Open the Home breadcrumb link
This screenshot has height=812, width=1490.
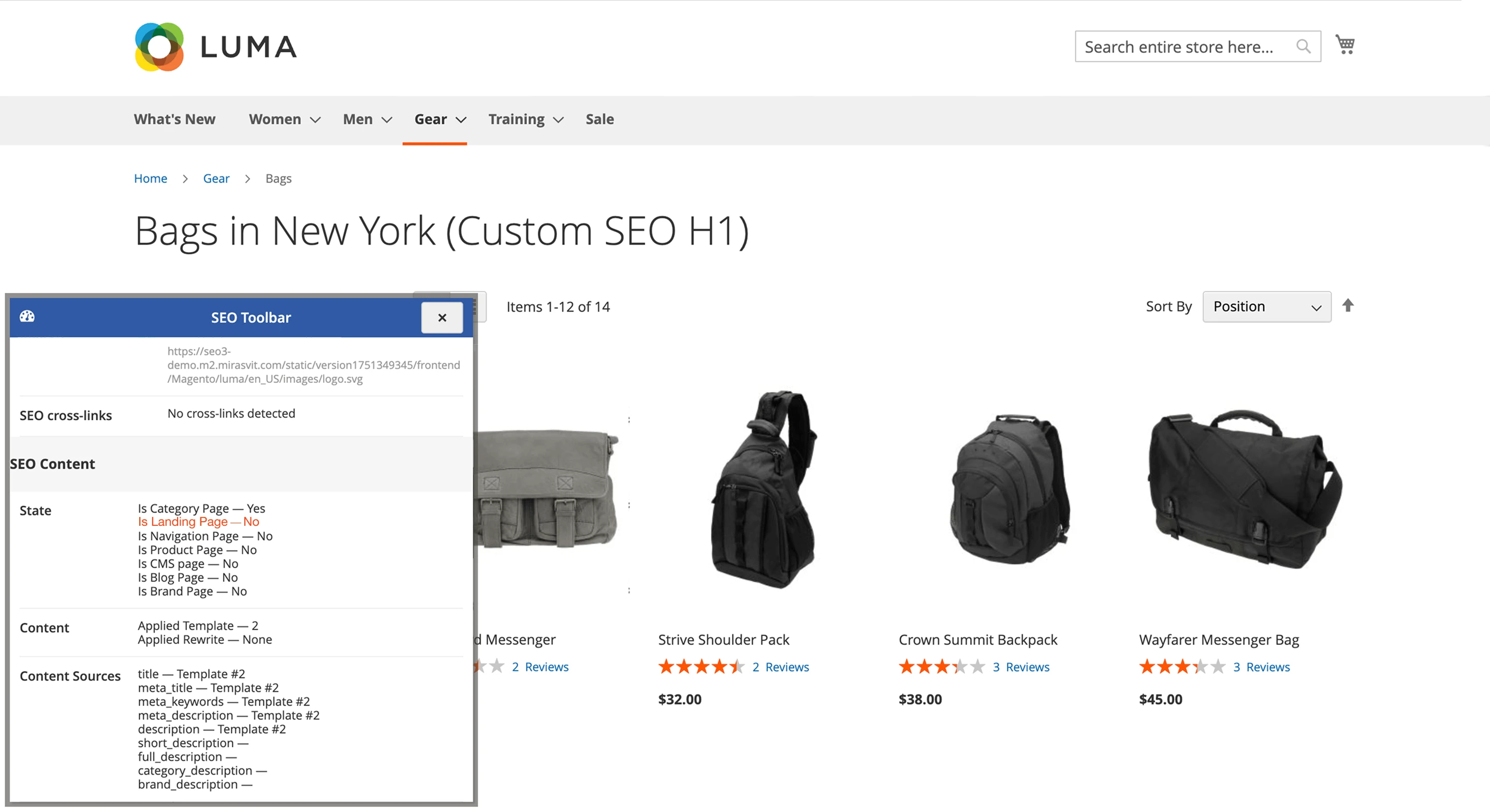(150, 178)
